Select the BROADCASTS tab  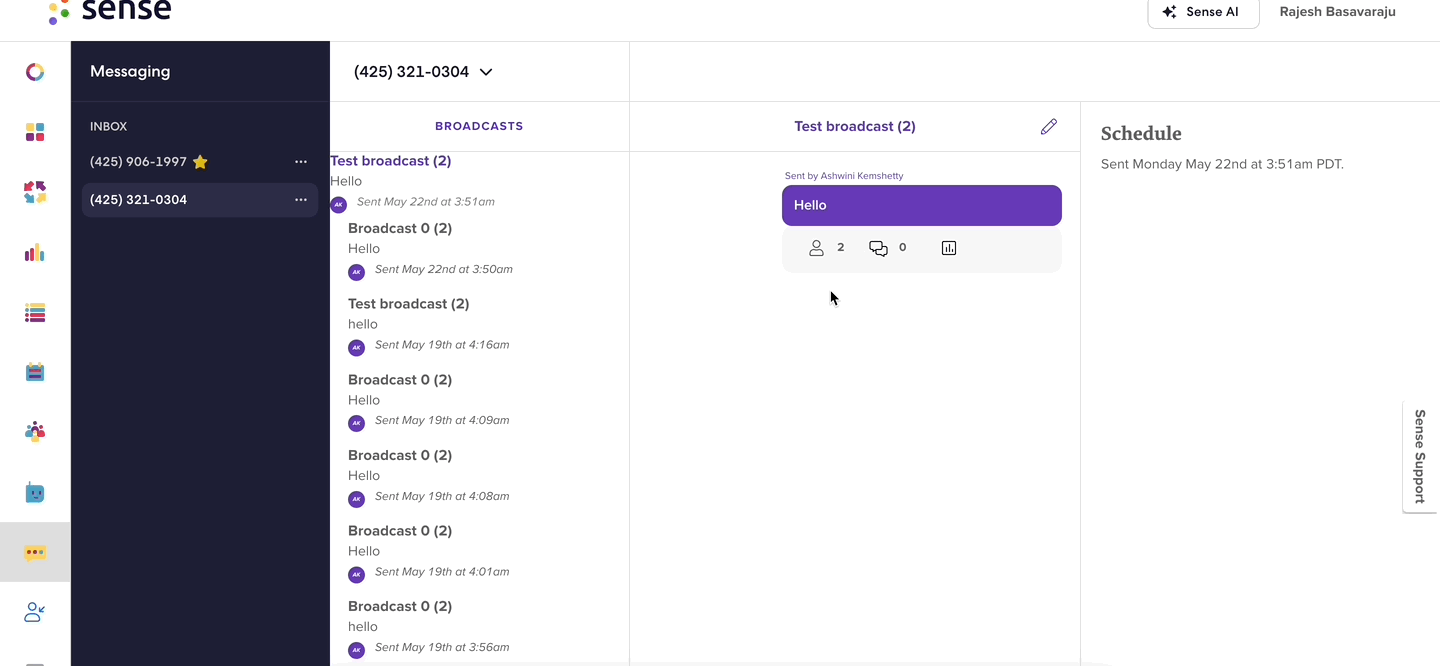pos(479,127)
